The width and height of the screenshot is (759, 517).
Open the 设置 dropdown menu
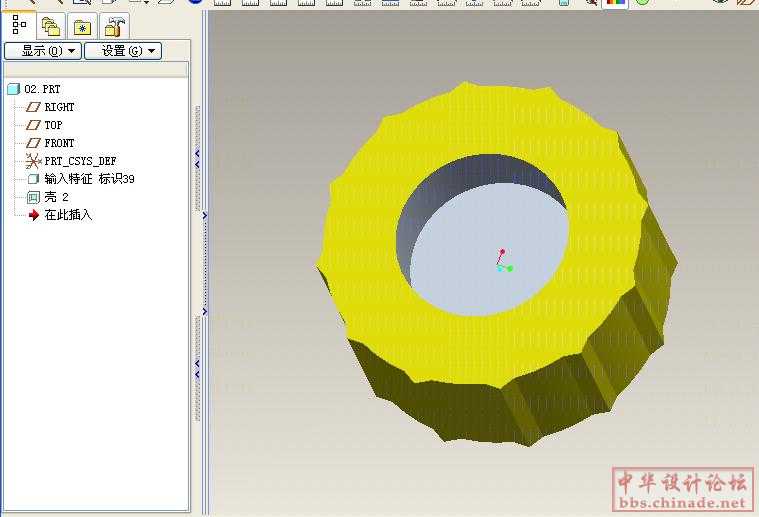coord(121,50)
